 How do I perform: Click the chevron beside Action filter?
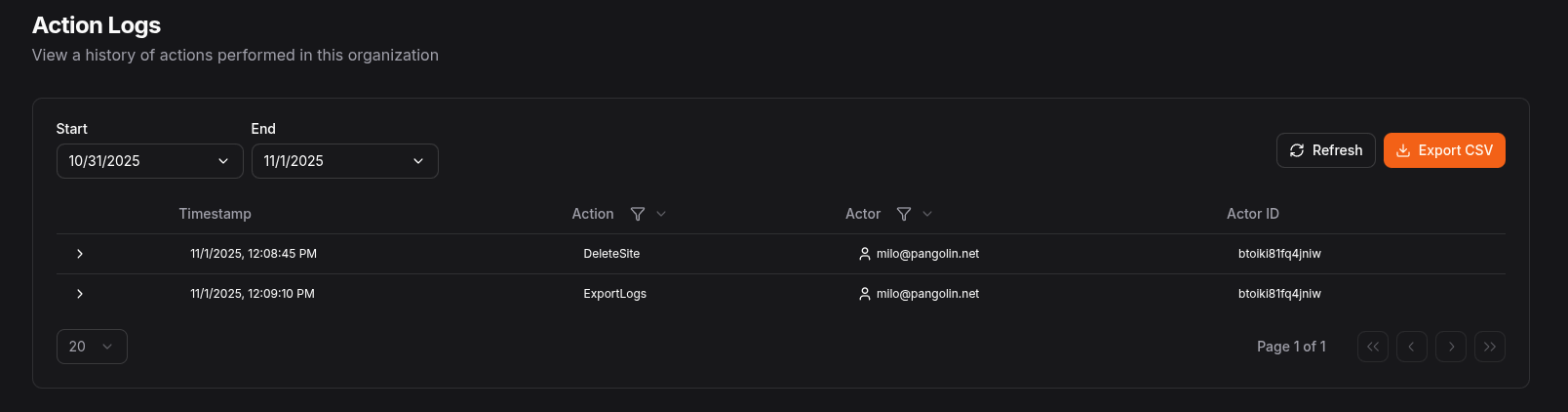point(661,214)
